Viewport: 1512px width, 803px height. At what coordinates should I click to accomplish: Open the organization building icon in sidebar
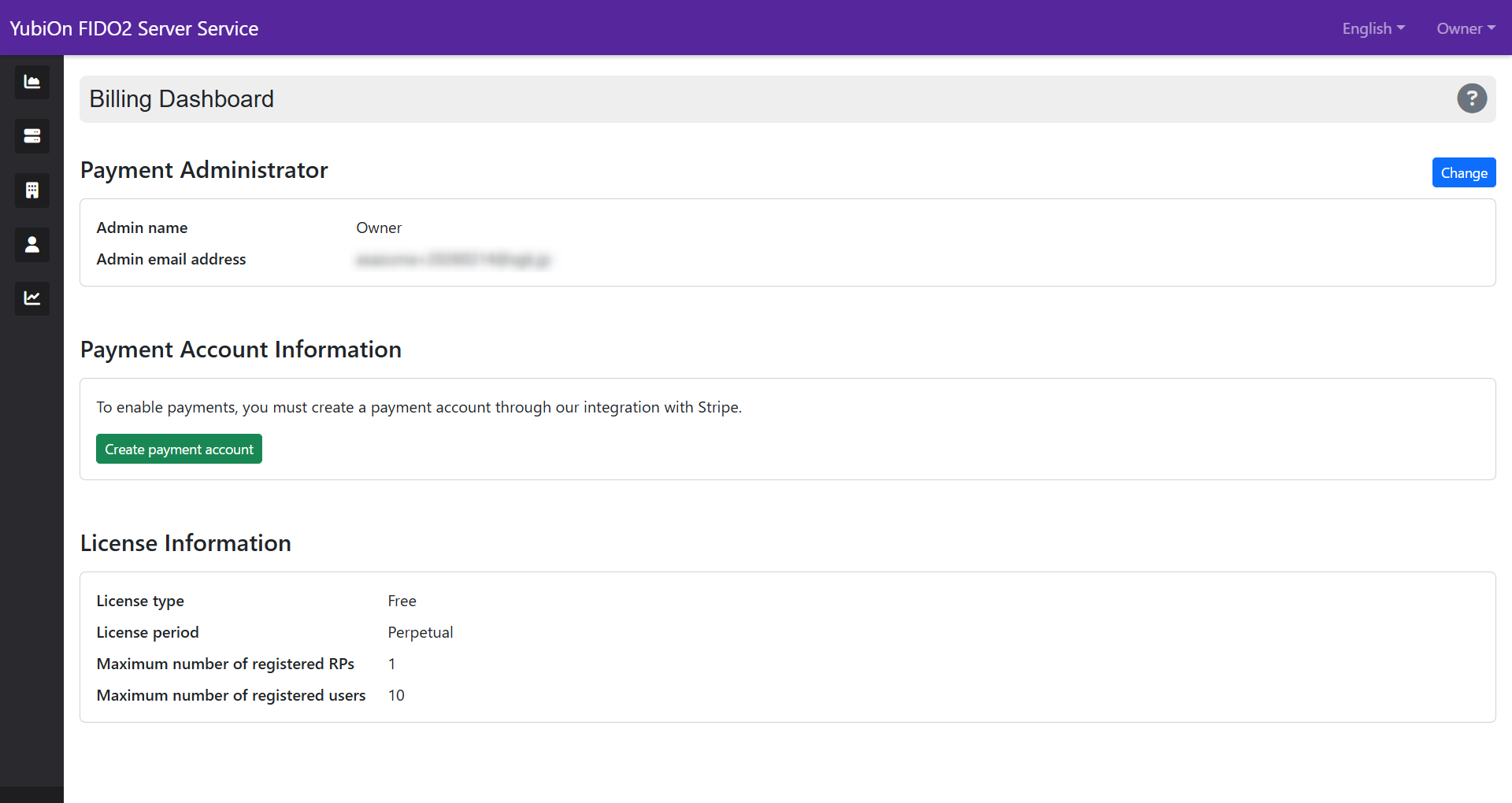pyautogui.click(x=31, y=190)
